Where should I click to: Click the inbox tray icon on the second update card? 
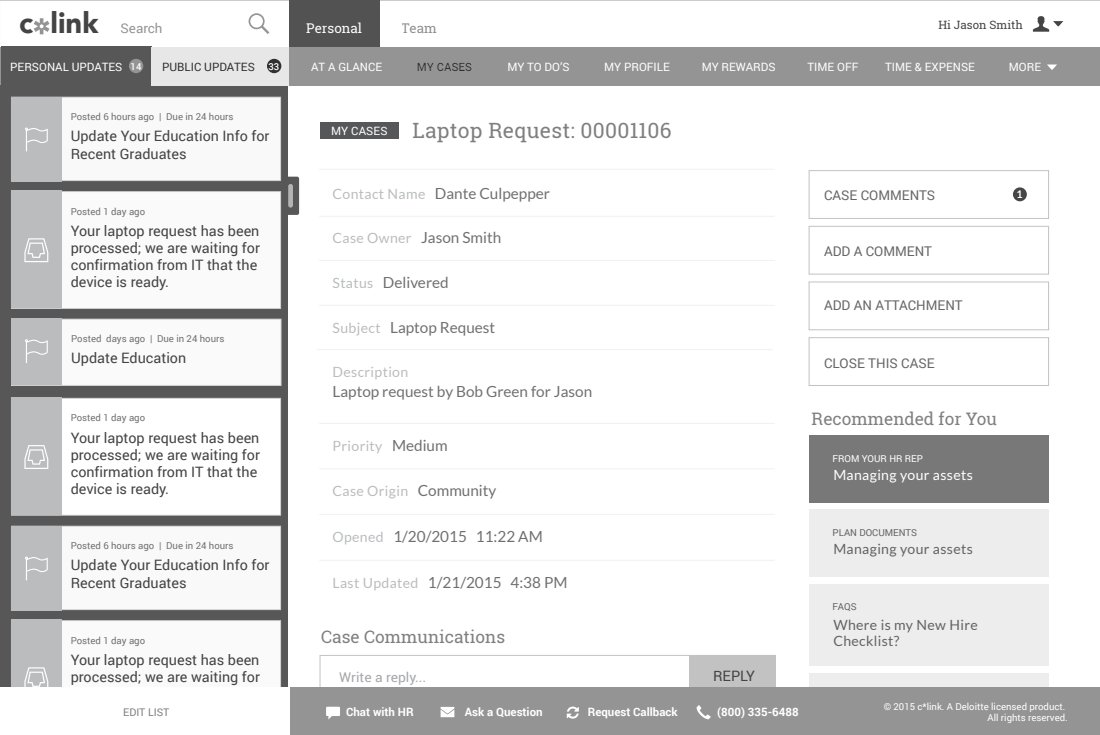(x=36, y=250)
